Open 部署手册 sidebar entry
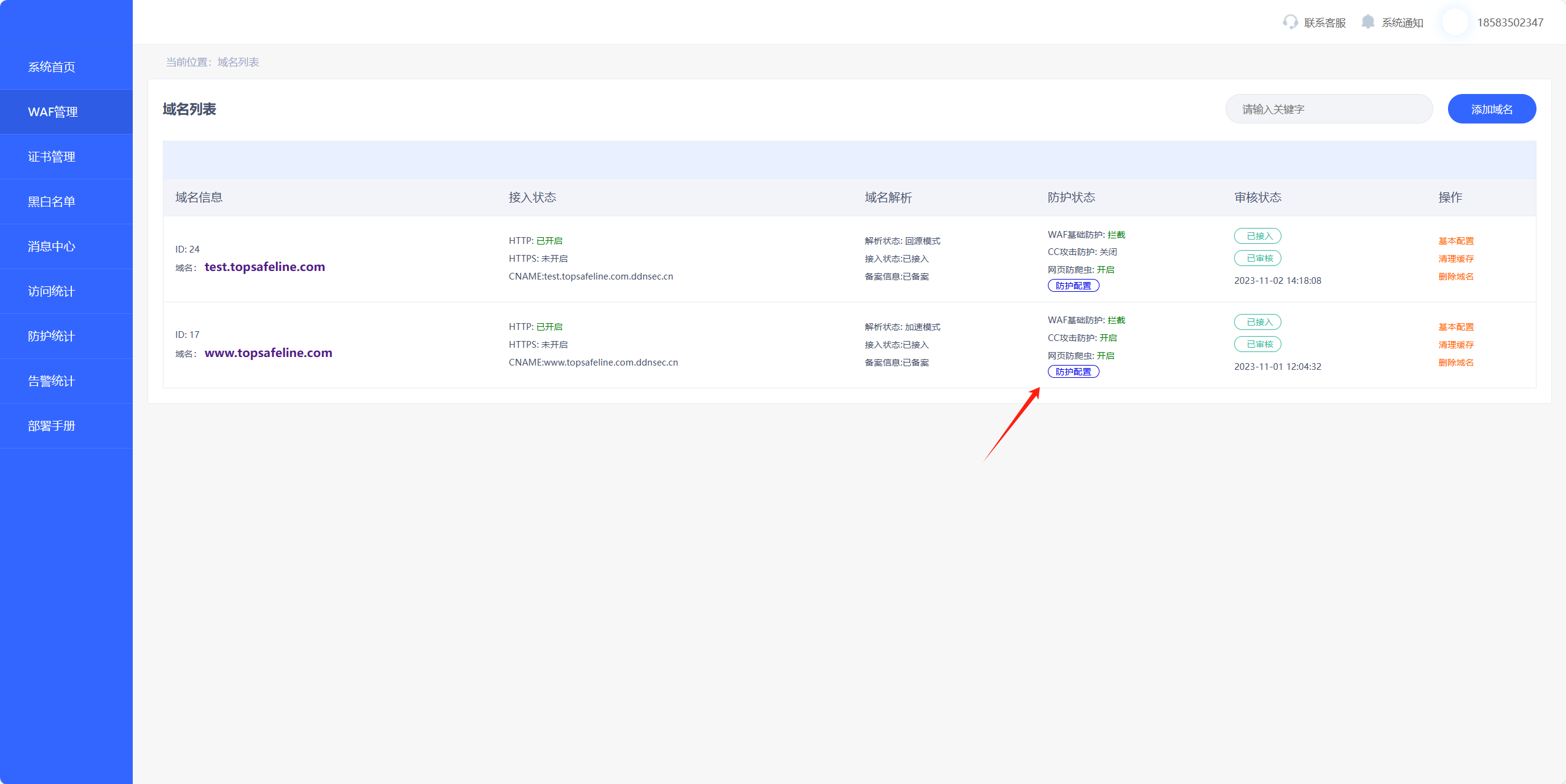Screen dimensions: 1566x784 (52, 426)
